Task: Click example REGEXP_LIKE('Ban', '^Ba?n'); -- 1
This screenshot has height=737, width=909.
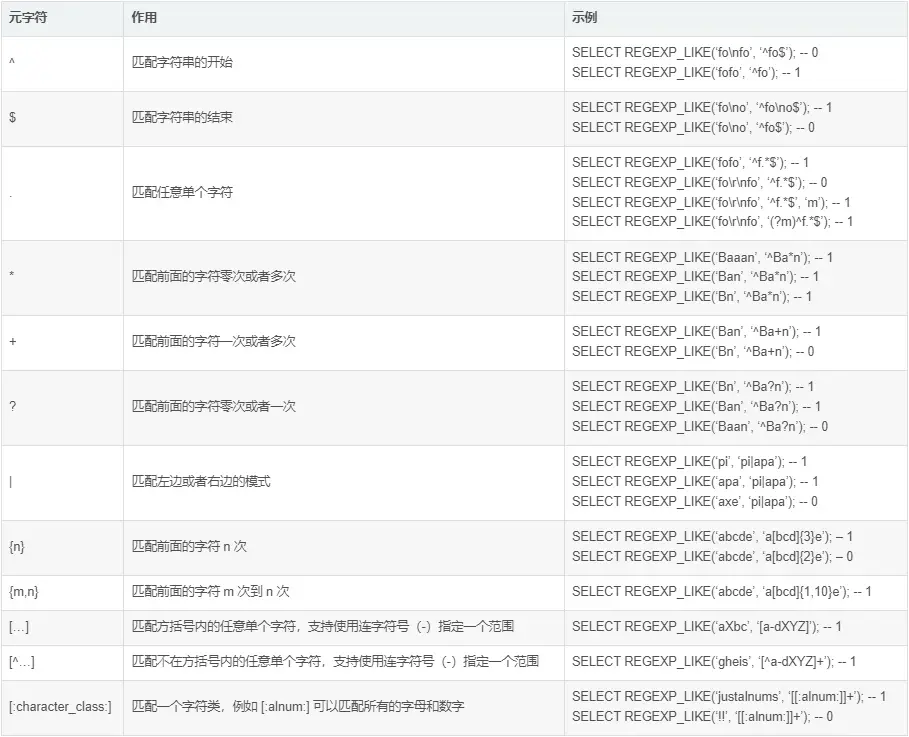Action: tap(696, 406)
